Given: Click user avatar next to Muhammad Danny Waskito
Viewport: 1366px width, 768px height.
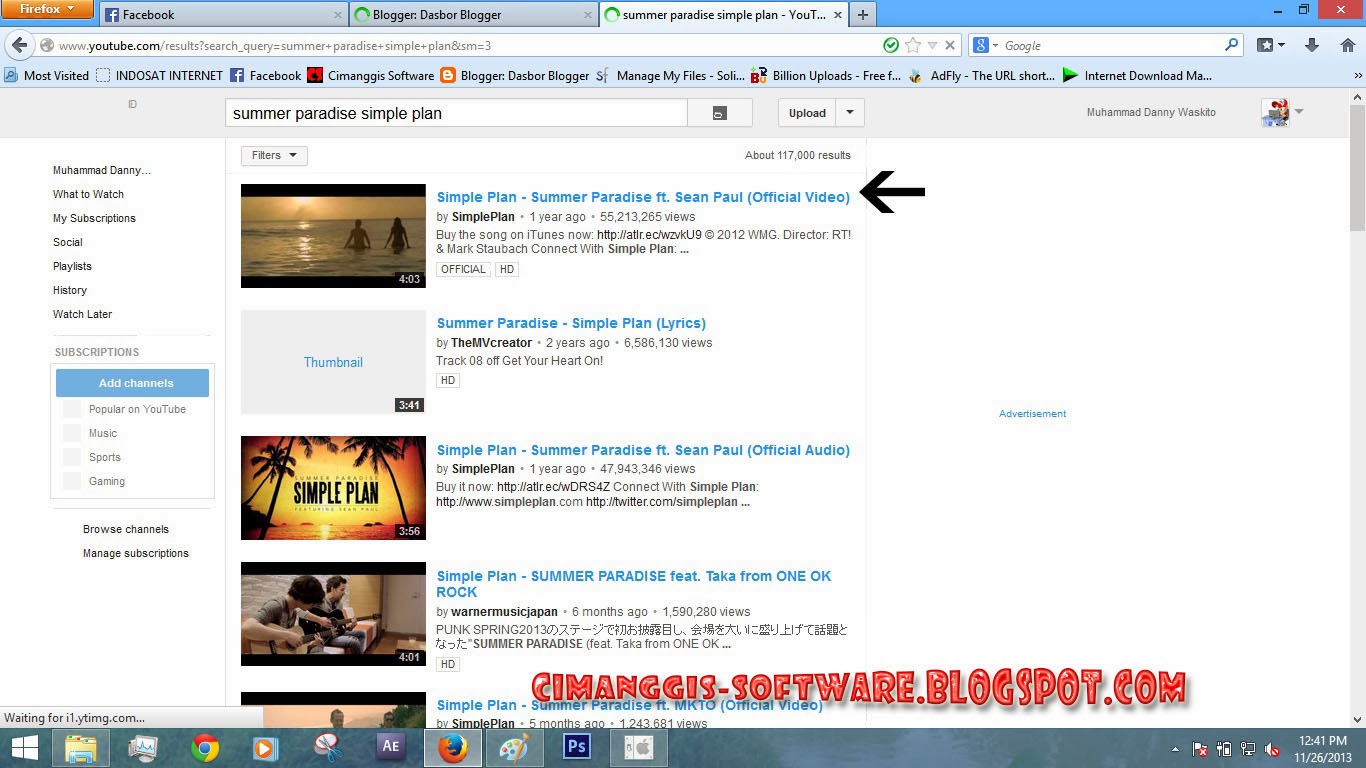Looking at the screenshot, I should tap(1275, 113).
